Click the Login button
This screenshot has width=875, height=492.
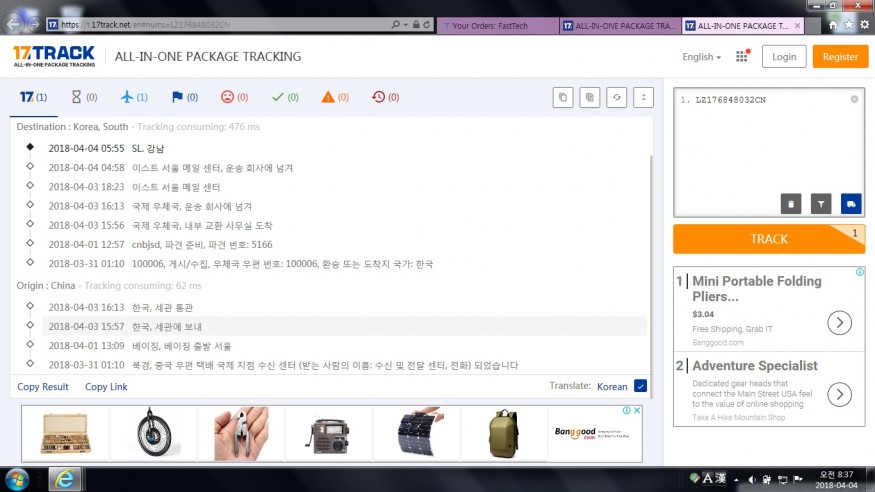(x=784, y=57)
